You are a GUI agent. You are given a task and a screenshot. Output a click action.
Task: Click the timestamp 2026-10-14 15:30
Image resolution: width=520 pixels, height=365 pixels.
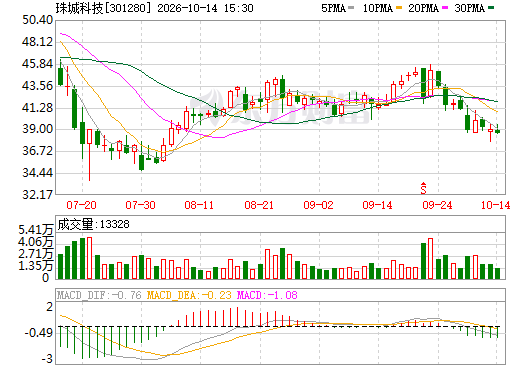(205, 8)
